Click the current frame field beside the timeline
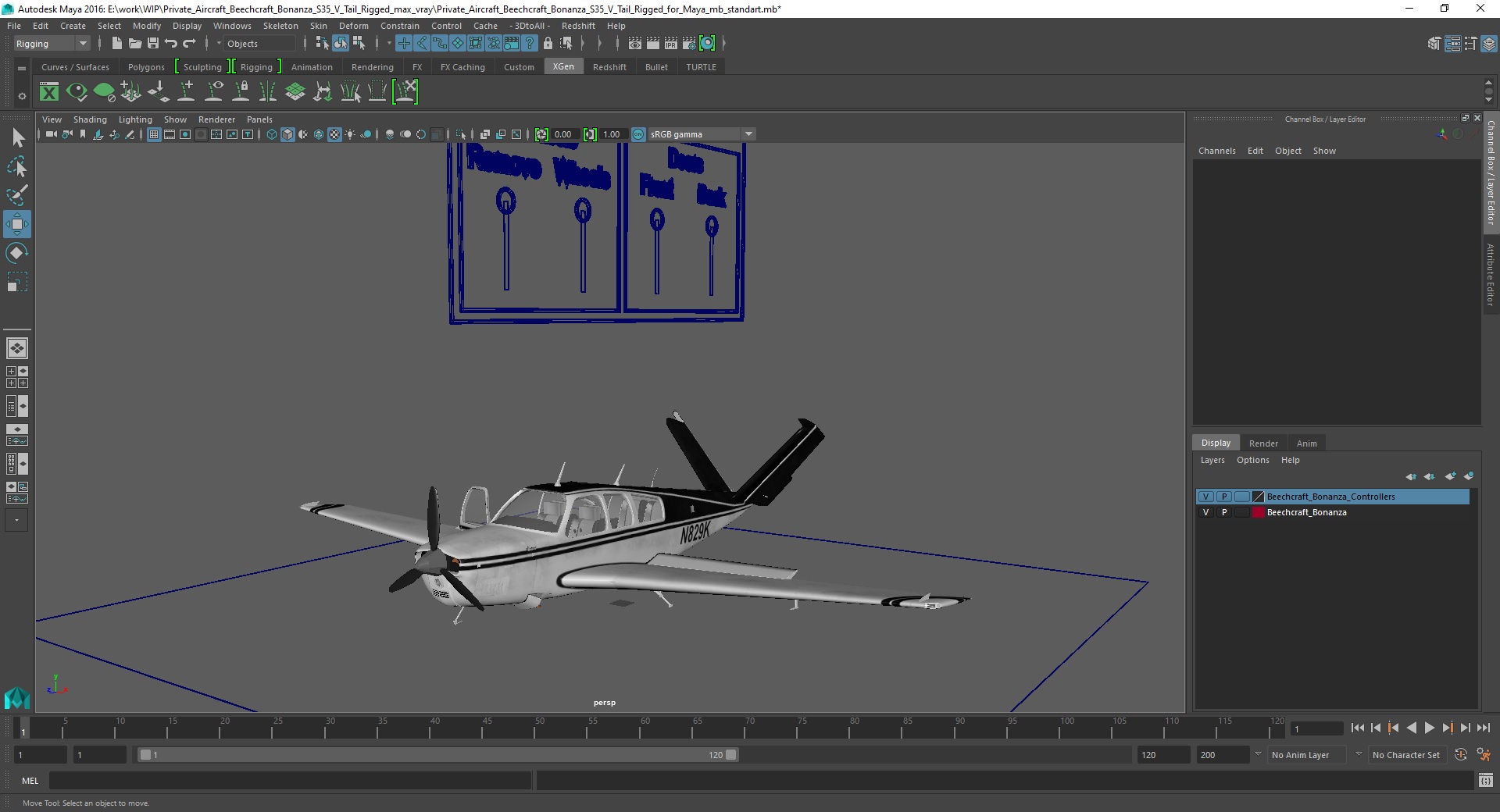 1317,728
